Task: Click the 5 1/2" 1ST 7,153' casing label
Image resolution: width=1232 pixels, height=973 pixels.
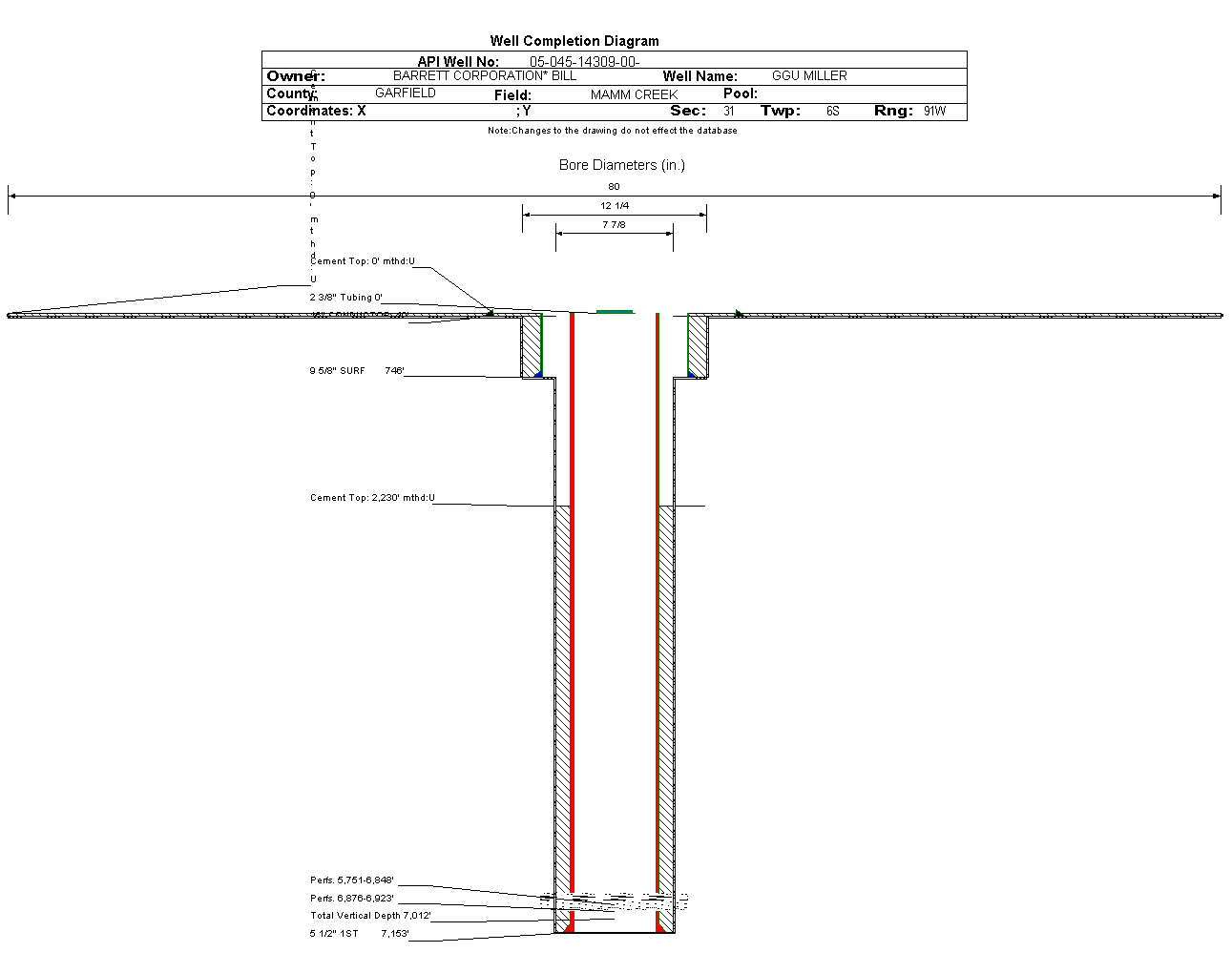Action: [x=359, y=934]
